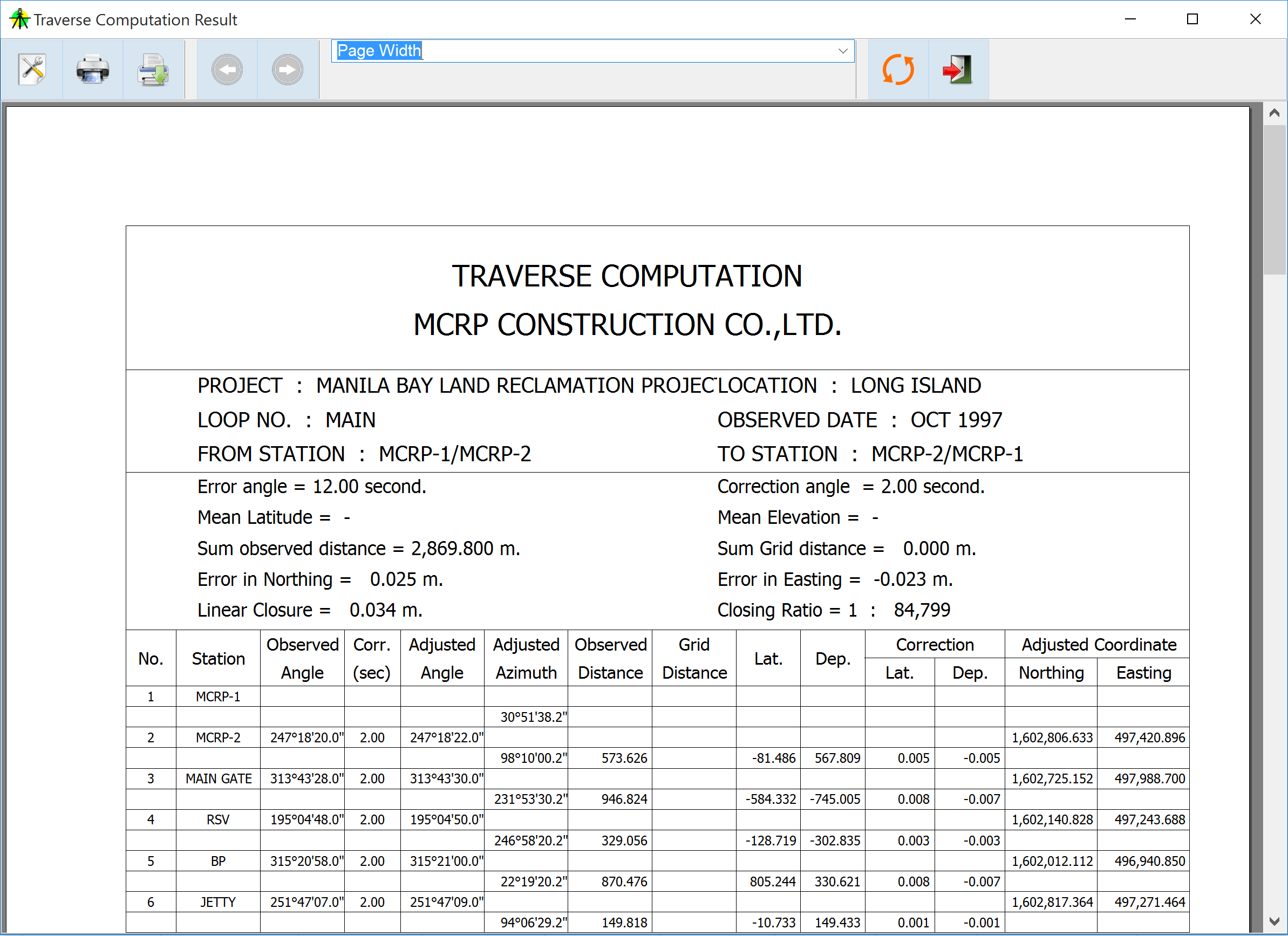Screen dimensions: 1288x936
Task: Open the settings tools icon
Action: (32, 70)
